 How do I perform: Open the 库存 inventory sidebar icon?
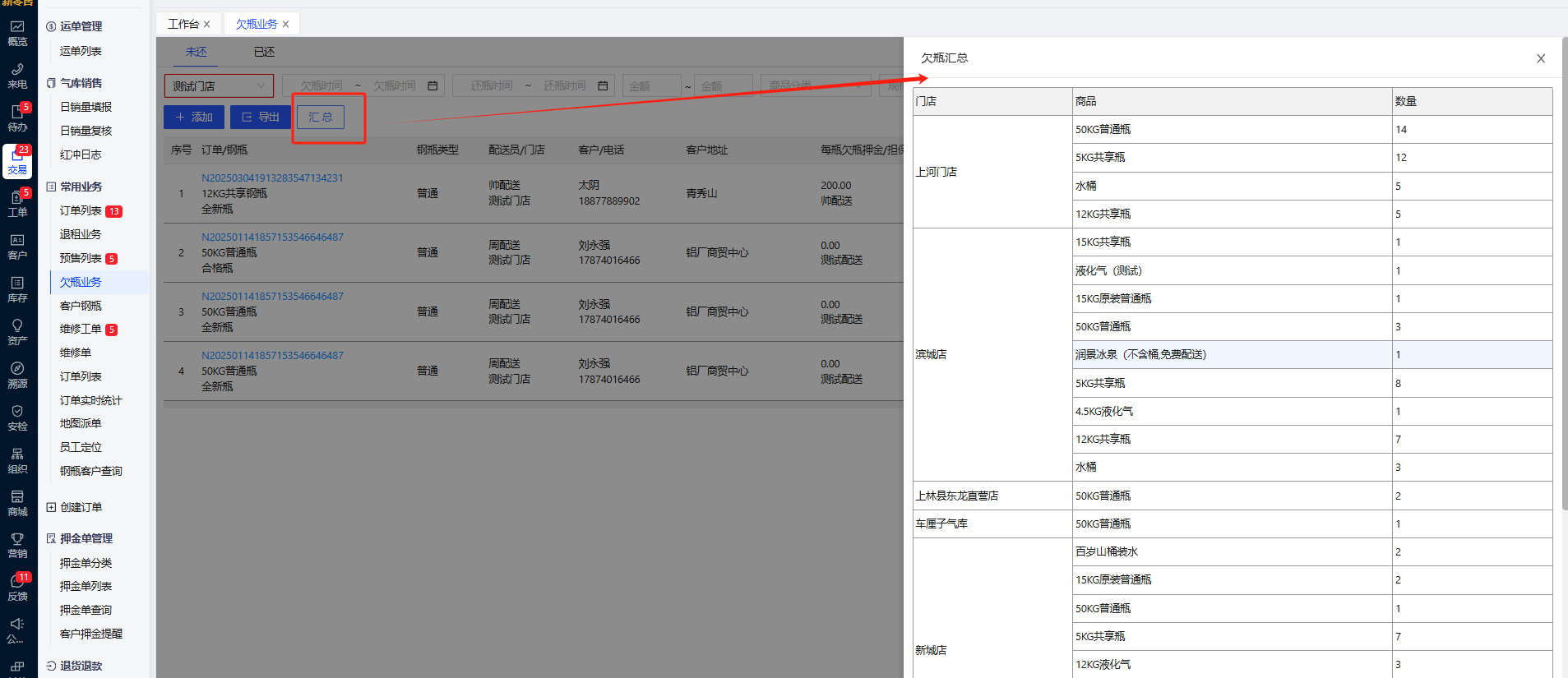(x=17, y=289)
